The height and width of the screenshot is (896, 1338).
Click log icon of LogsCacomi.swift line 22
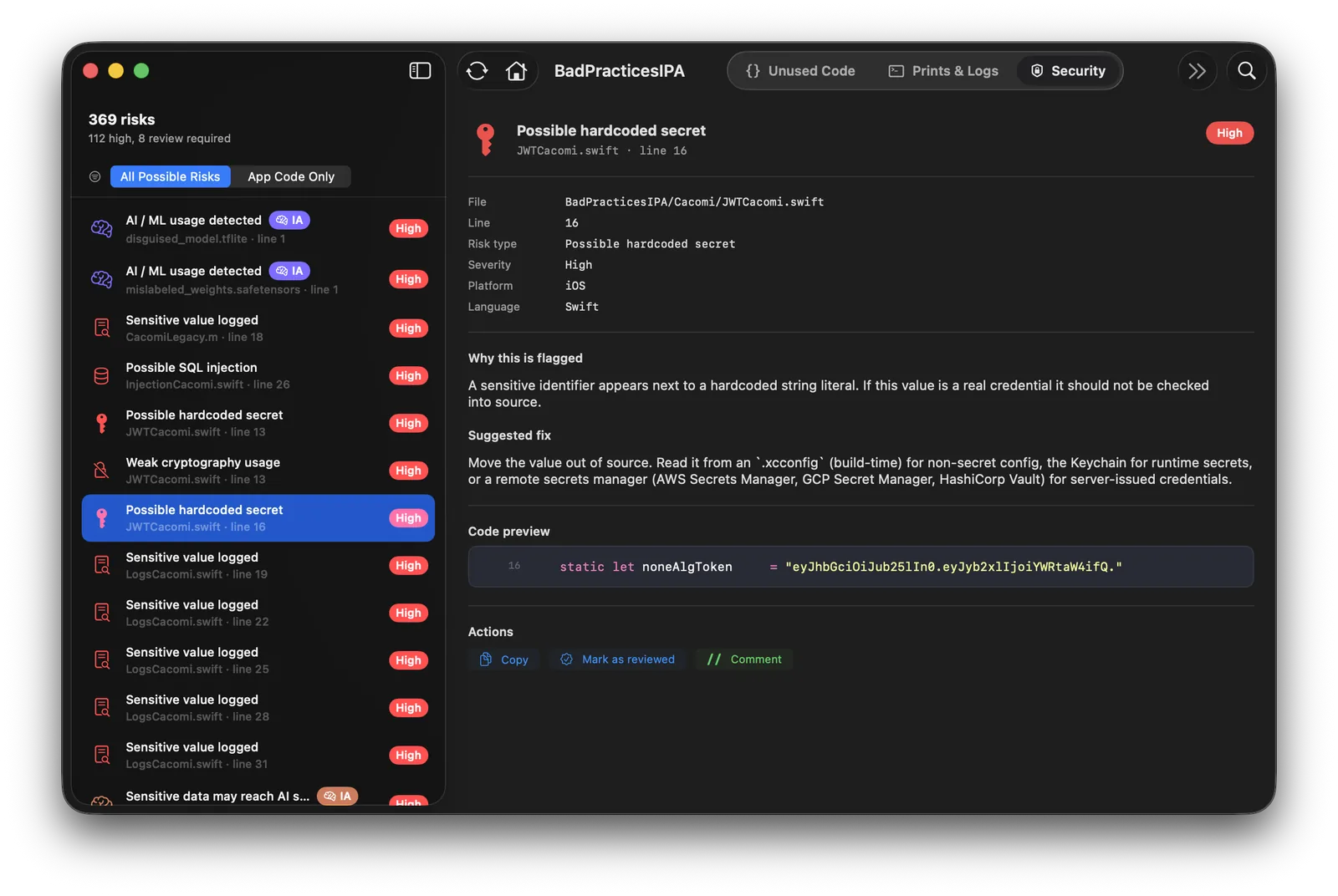coord(101,613)
